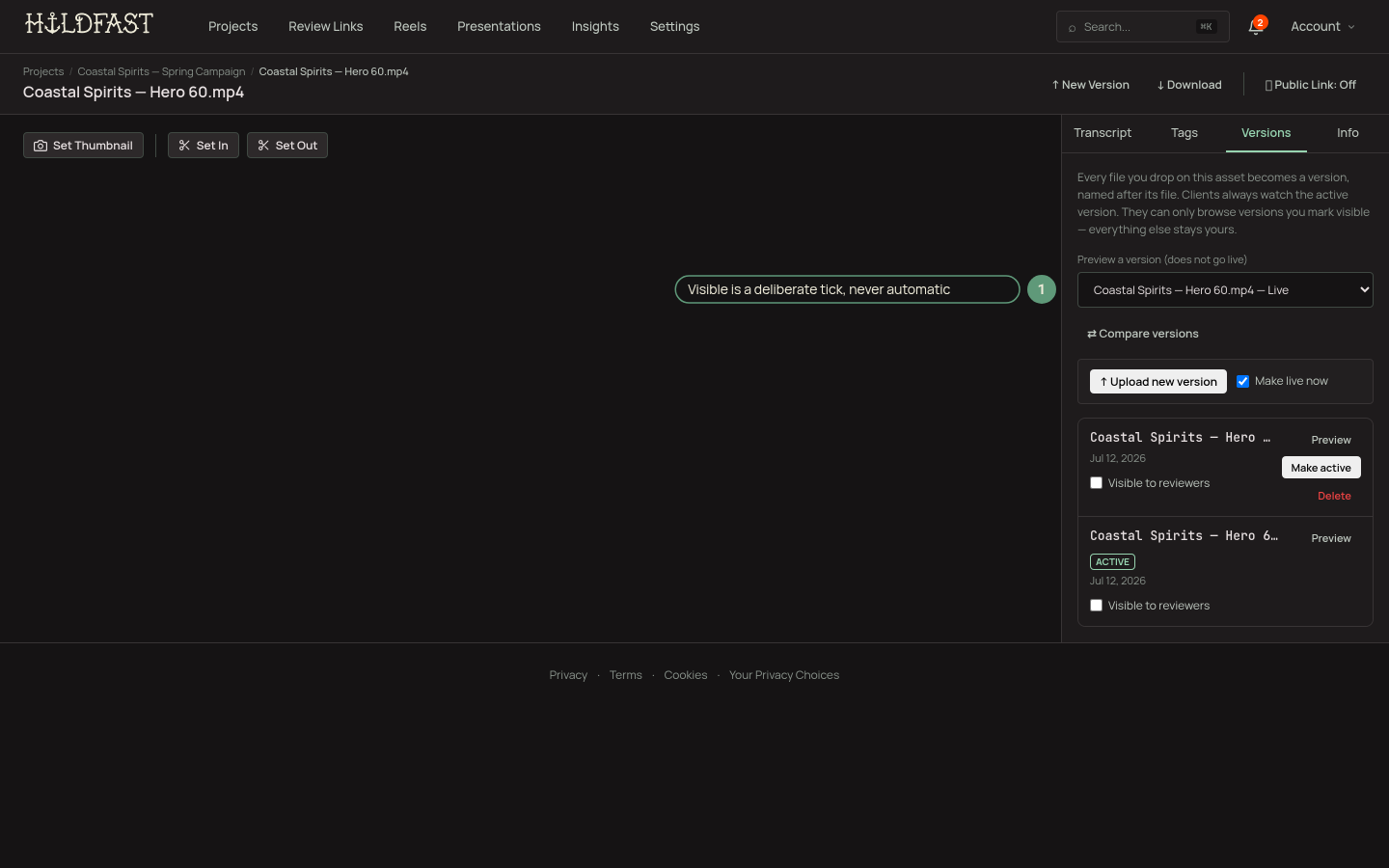Viewport: 1389px width, 868px height.
Task: Click the Set Thumbnail button
Action: (83, 146)
